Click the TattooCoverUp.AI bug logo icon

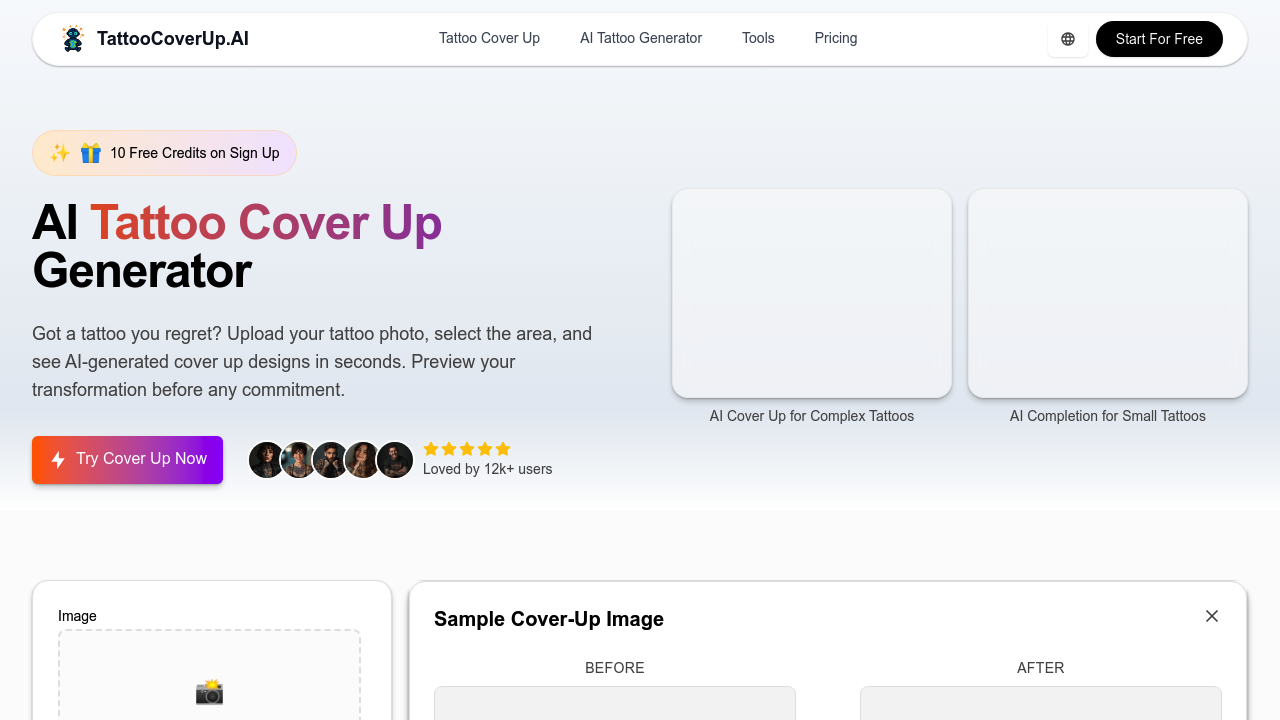coord(72,38)
